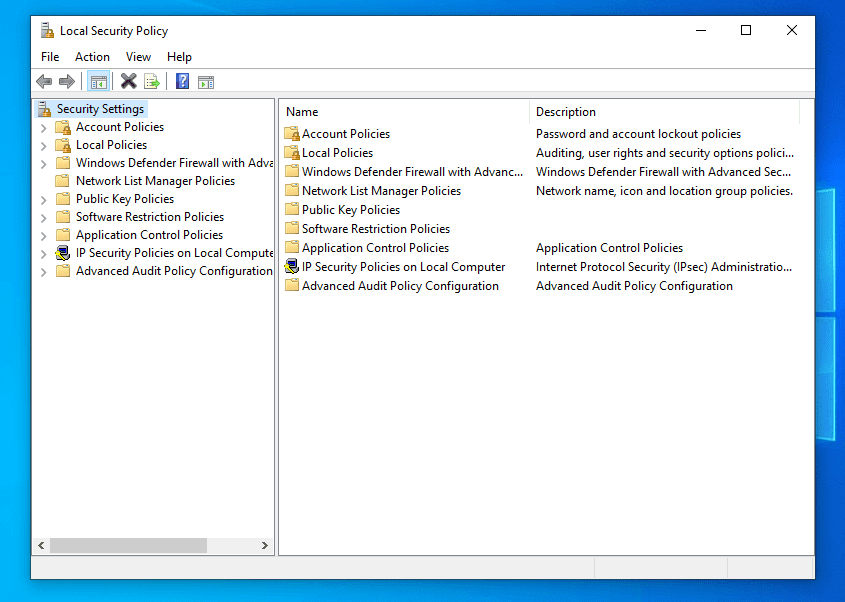The width and height of the screenshot is (845, 602).
Task: Open the View menu
Action: pyautogui.click(x=138, y=57)
